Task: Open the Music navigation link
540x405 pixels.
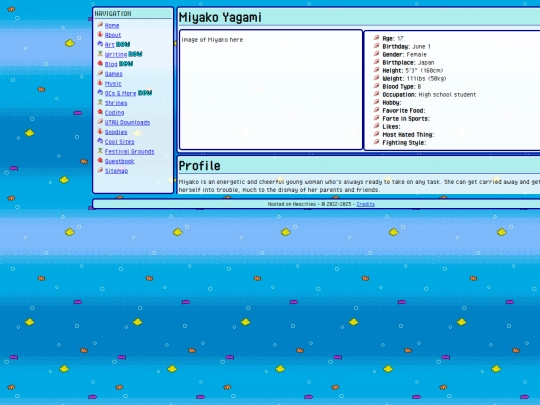Action: click(113, 84)
